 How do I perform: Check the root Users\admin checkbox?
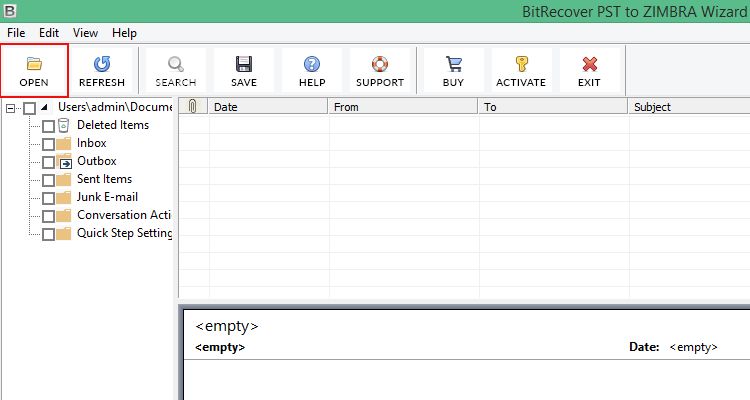point(30,108)
